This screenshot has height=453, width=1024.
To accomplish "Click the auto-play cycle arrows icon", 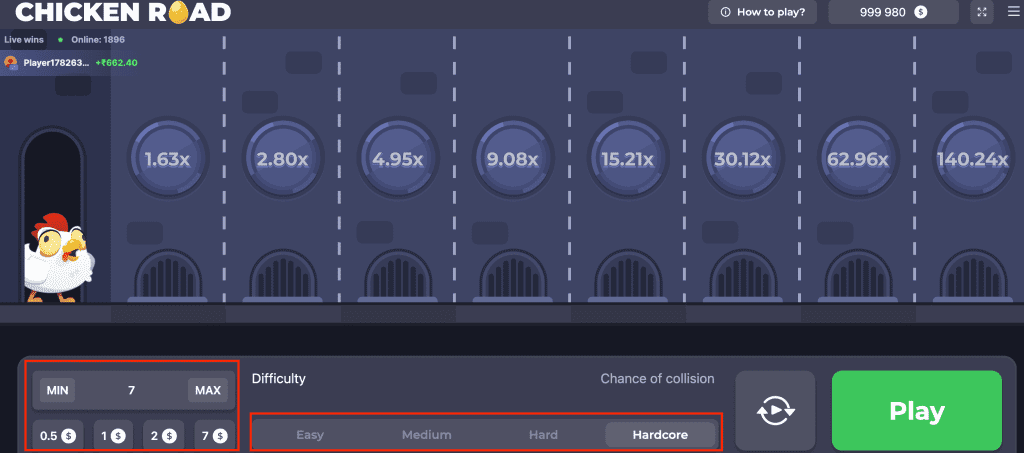I will [774, 411].
